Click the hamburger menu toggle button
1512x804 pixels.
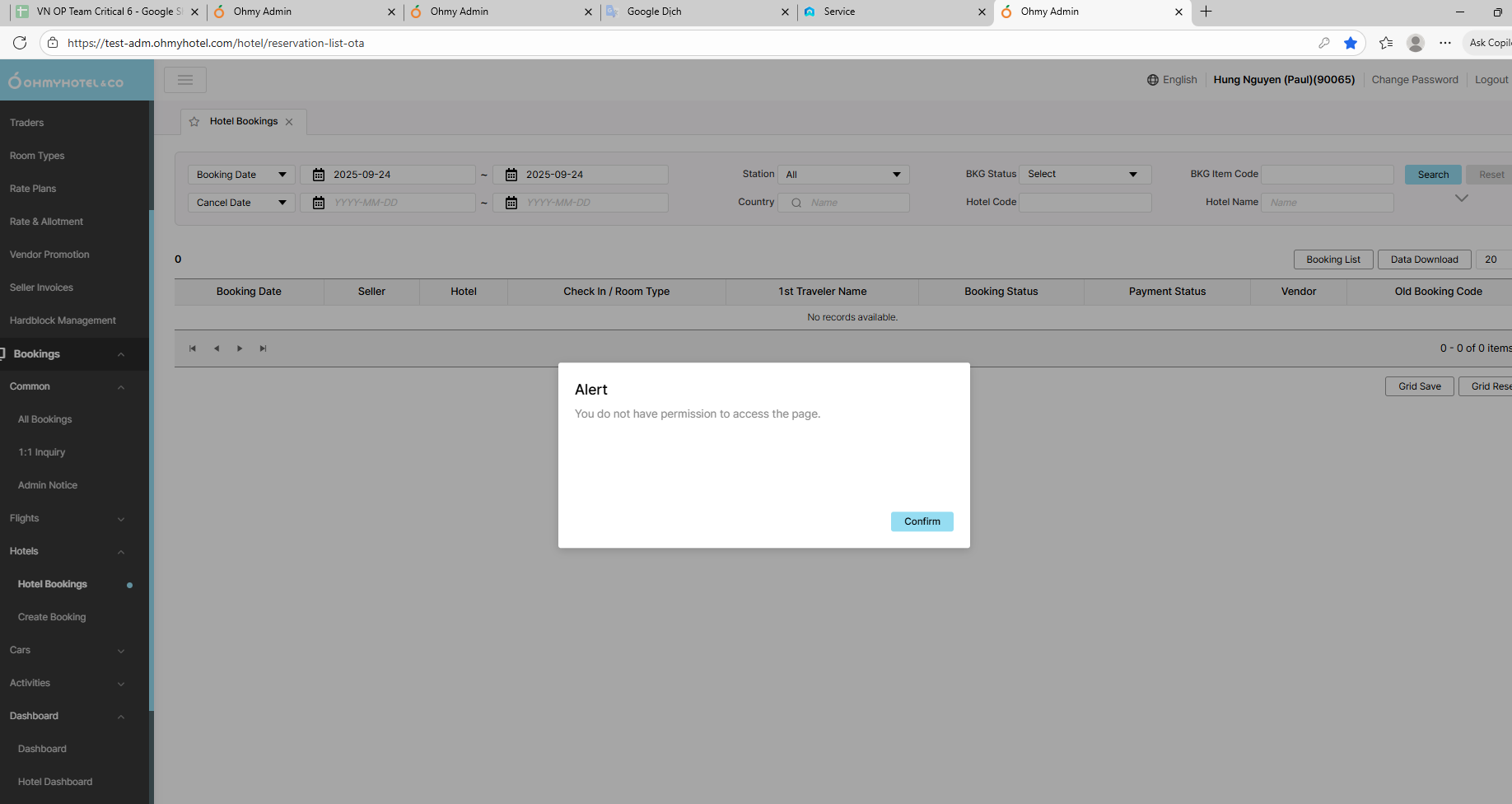click(185, 80)
